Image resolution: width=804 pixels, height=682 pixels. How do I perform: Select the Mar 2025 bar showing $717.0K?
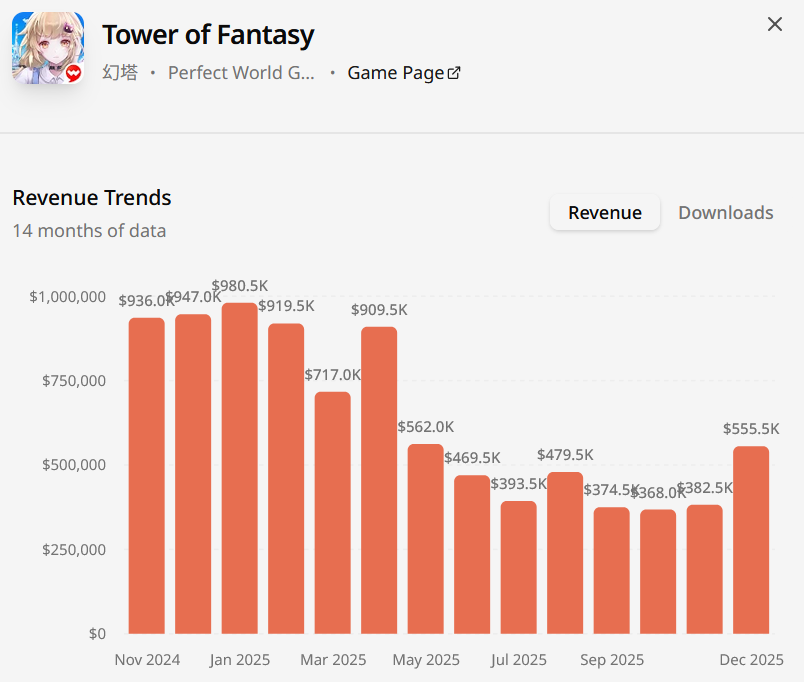point(333,512)
